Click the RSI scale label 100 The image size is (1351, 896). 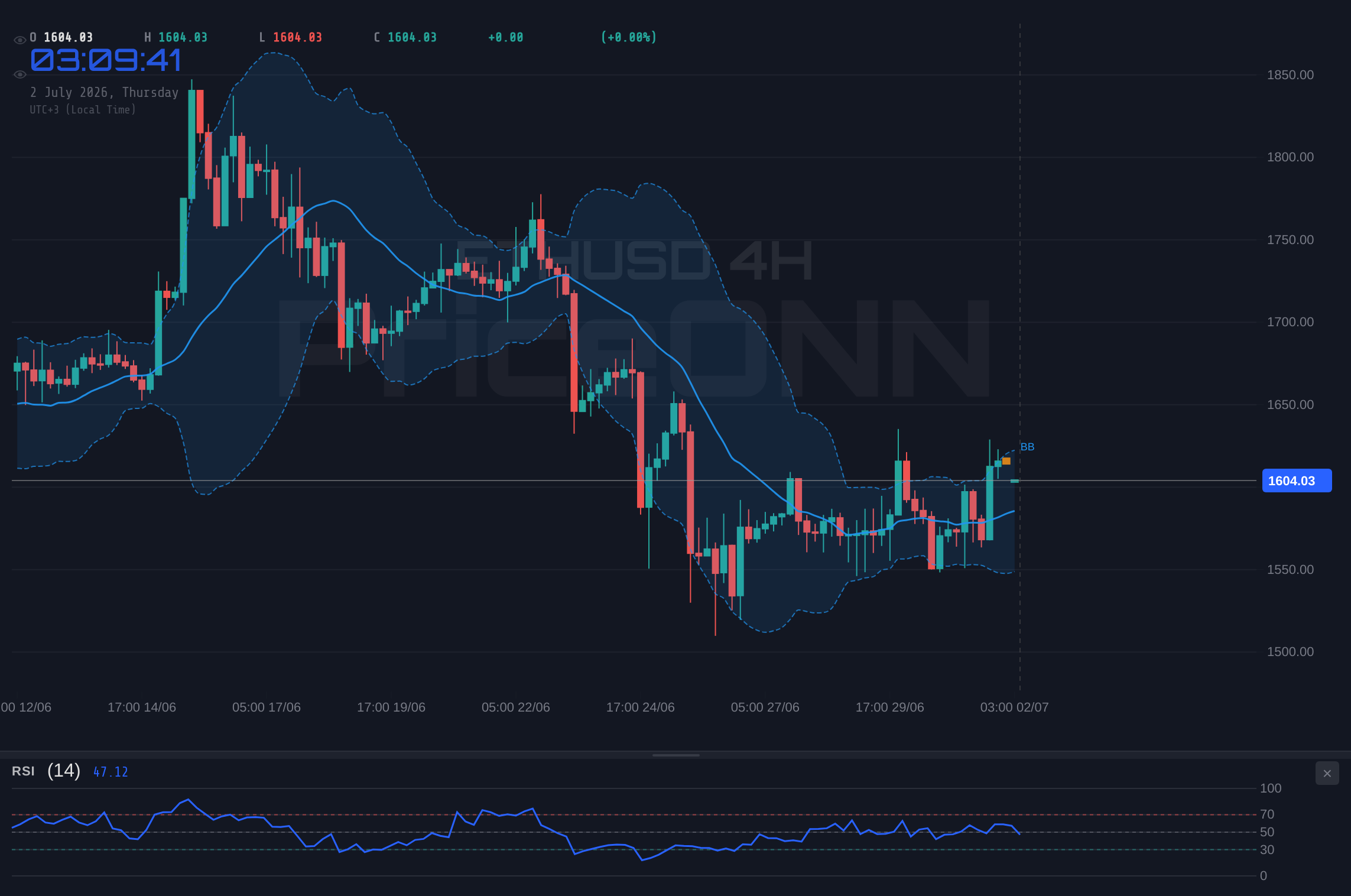tap(1271, 788)
